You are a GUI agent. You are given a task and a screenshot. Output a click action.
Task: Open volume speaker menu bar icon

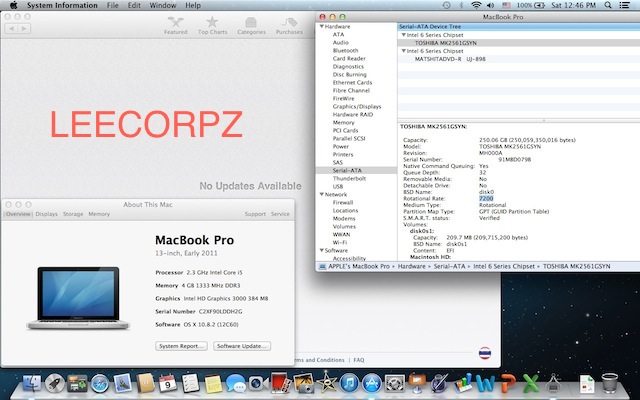[490, 5]
